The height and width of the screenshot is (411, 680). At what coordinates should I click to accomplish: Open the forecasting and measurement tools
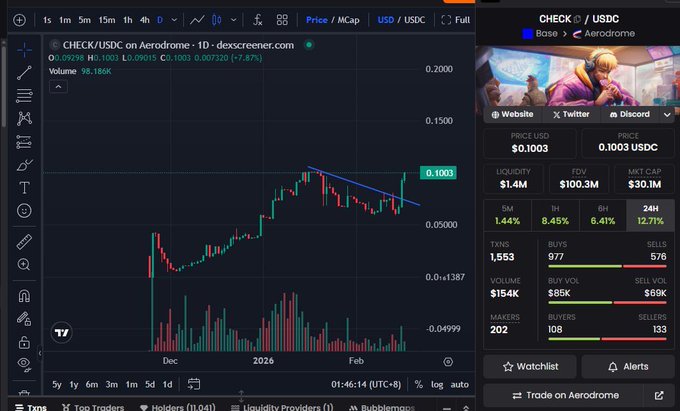(24, 142)
